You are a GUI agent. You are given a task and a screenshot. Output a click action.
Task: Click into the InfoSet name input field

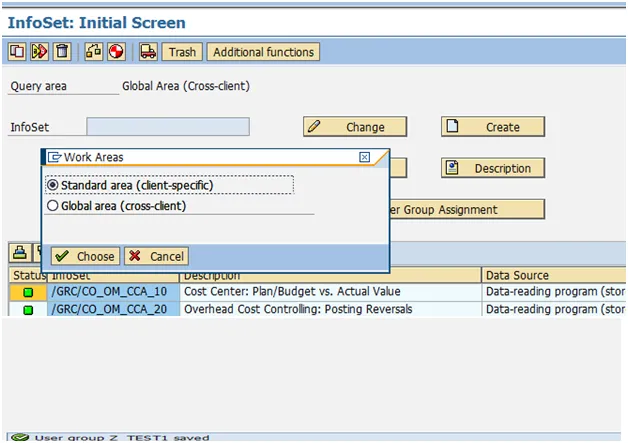(167, 127)
